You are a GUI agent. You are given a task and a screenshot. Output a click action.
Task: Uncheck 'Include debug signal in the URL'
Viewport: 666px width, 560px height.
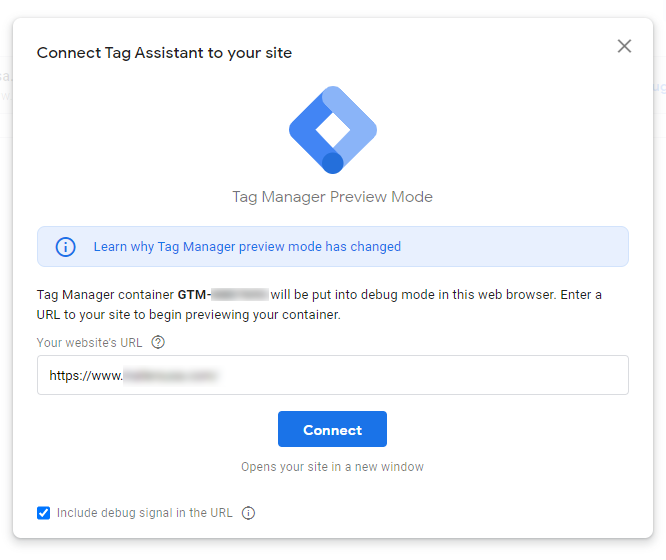point(43,513)
